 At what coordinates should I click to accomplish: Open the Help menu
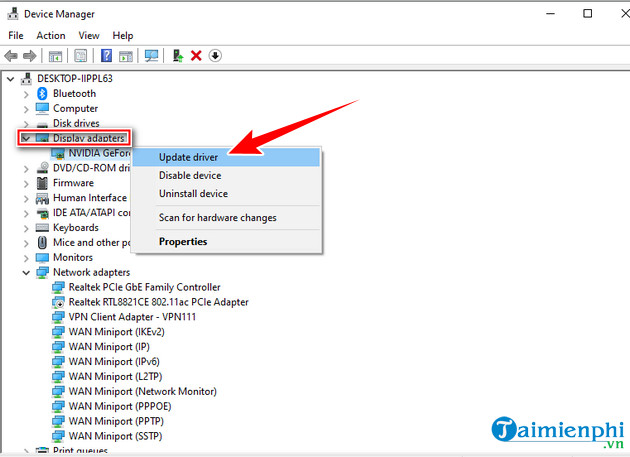point(123,36)
